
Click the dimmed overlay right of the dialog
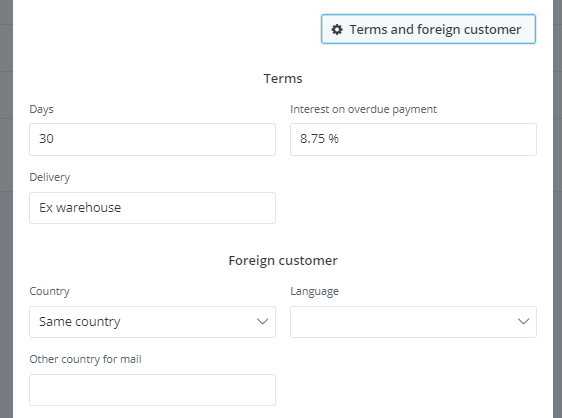(x=557, y=209)
